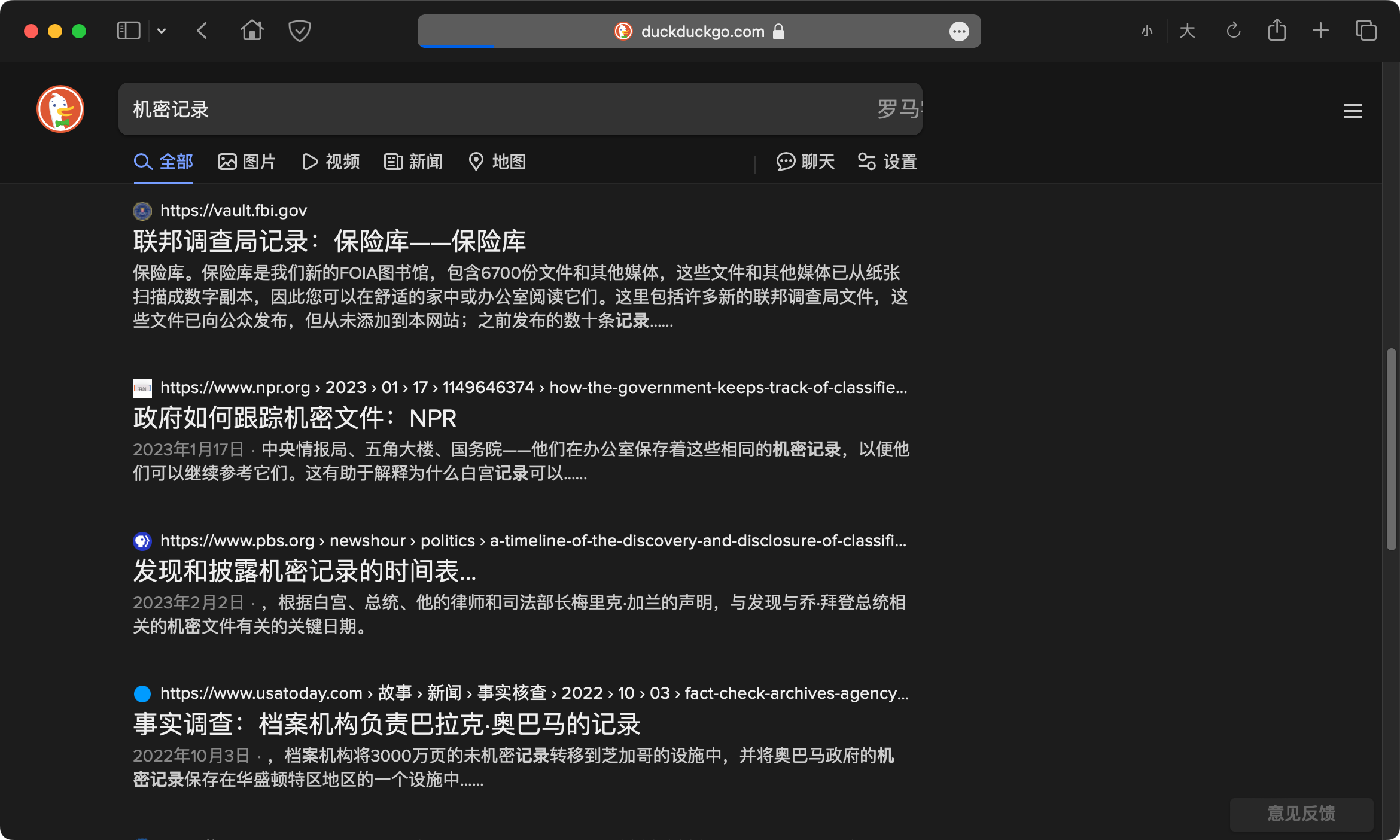Open the vault.fbi.gov URL link
The image size is (1400, 840).
pyautogui.click(x=233, y=211)
